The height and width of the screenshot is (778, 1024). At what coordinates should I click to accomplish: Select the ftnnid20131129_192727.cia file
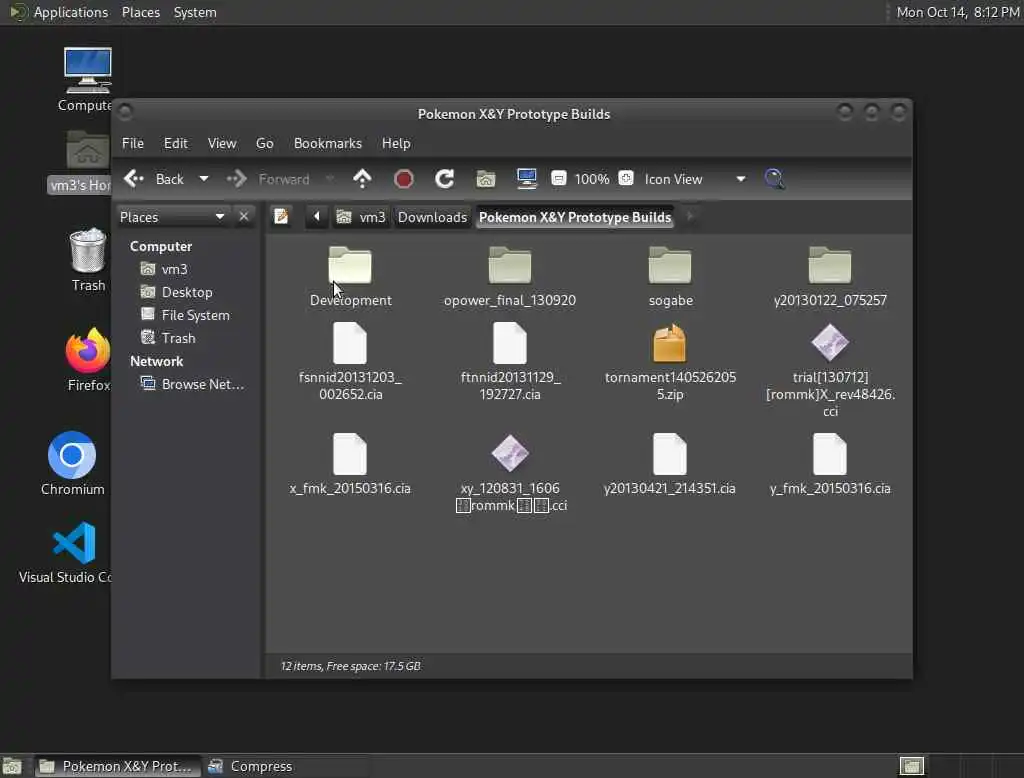click(510, 363)
